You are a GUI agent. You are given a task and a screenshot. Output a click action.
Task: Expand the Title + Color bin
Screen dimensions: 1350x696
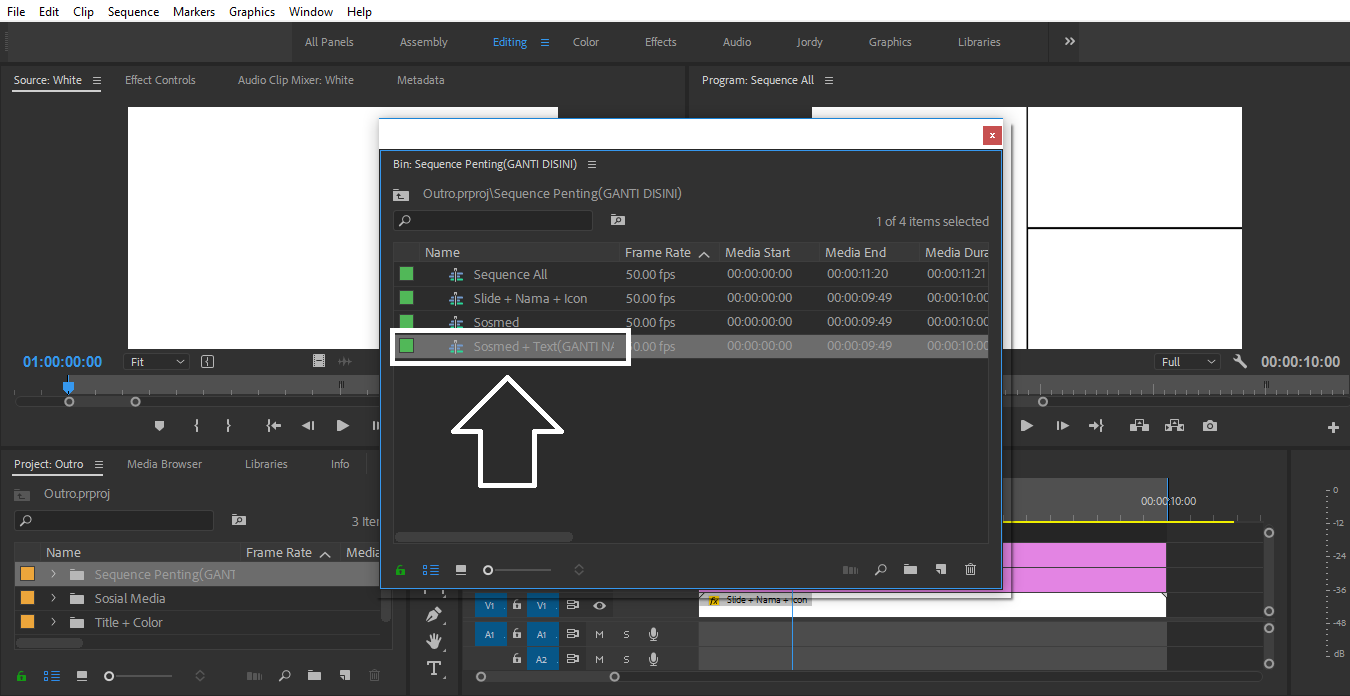tap(53, 622)
